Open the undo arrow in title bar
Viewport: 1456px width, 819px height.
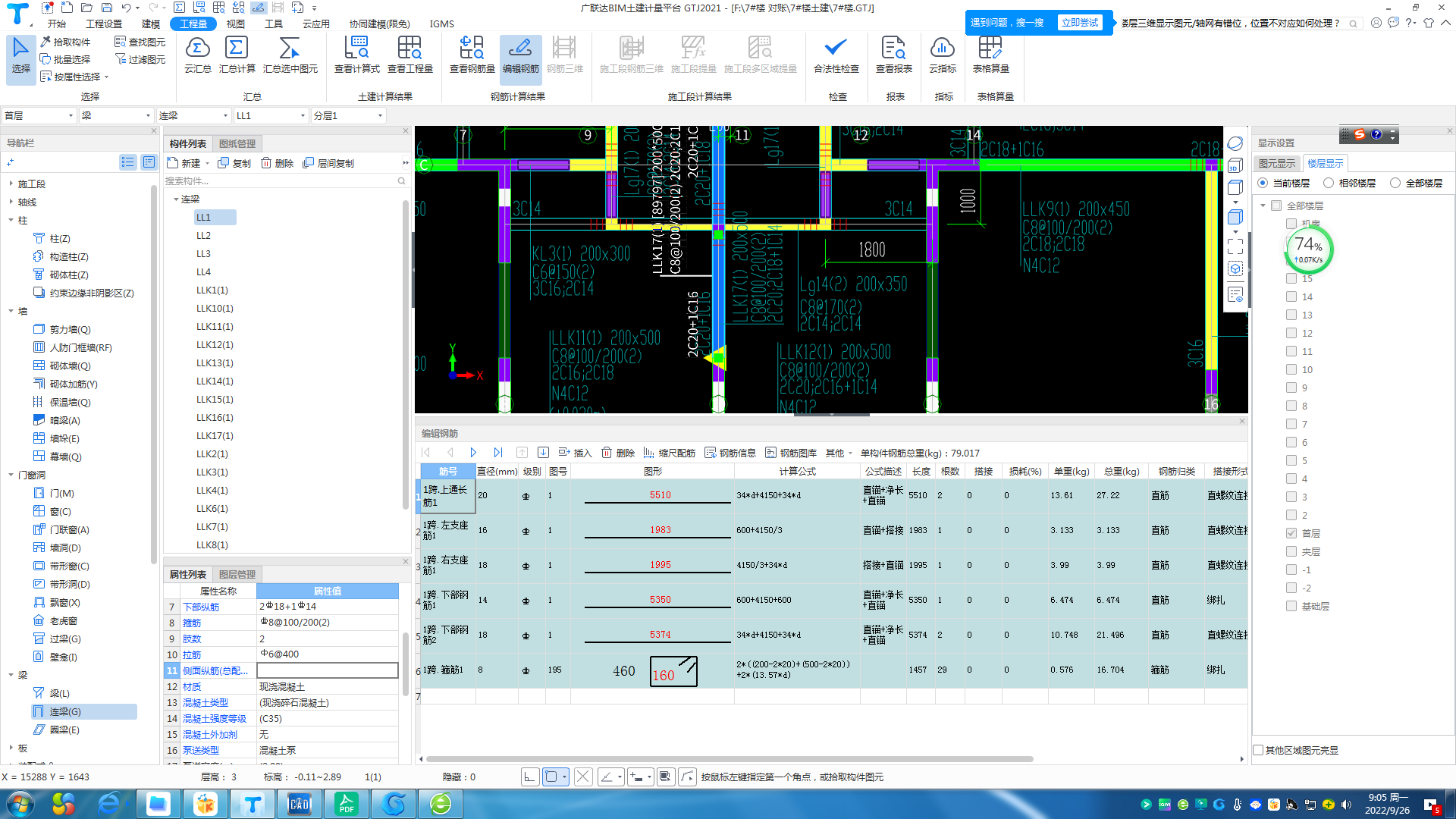pyautogui.click(x=126, y=8)
